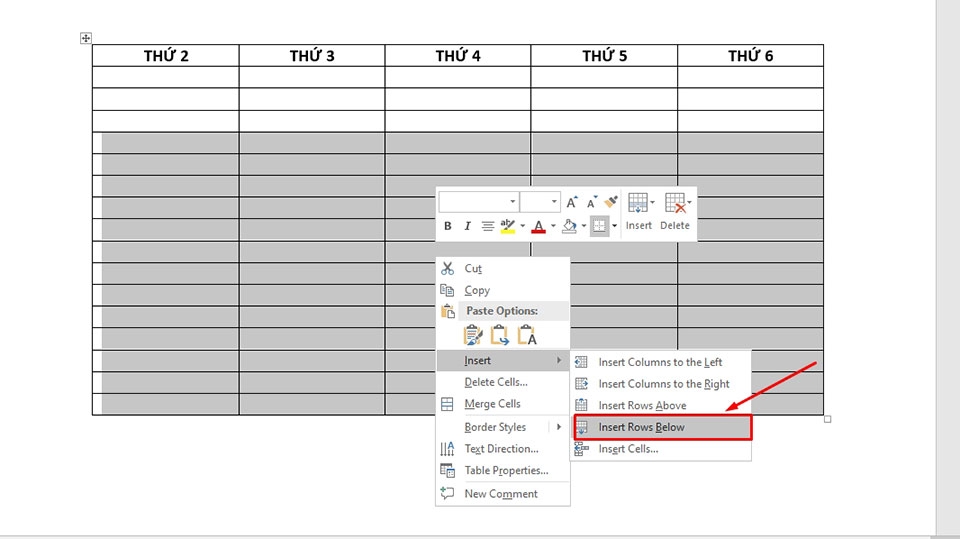Click the Insert Rows Above icon
This screenshot has height=539, width=960.
(x=582, y=405)
